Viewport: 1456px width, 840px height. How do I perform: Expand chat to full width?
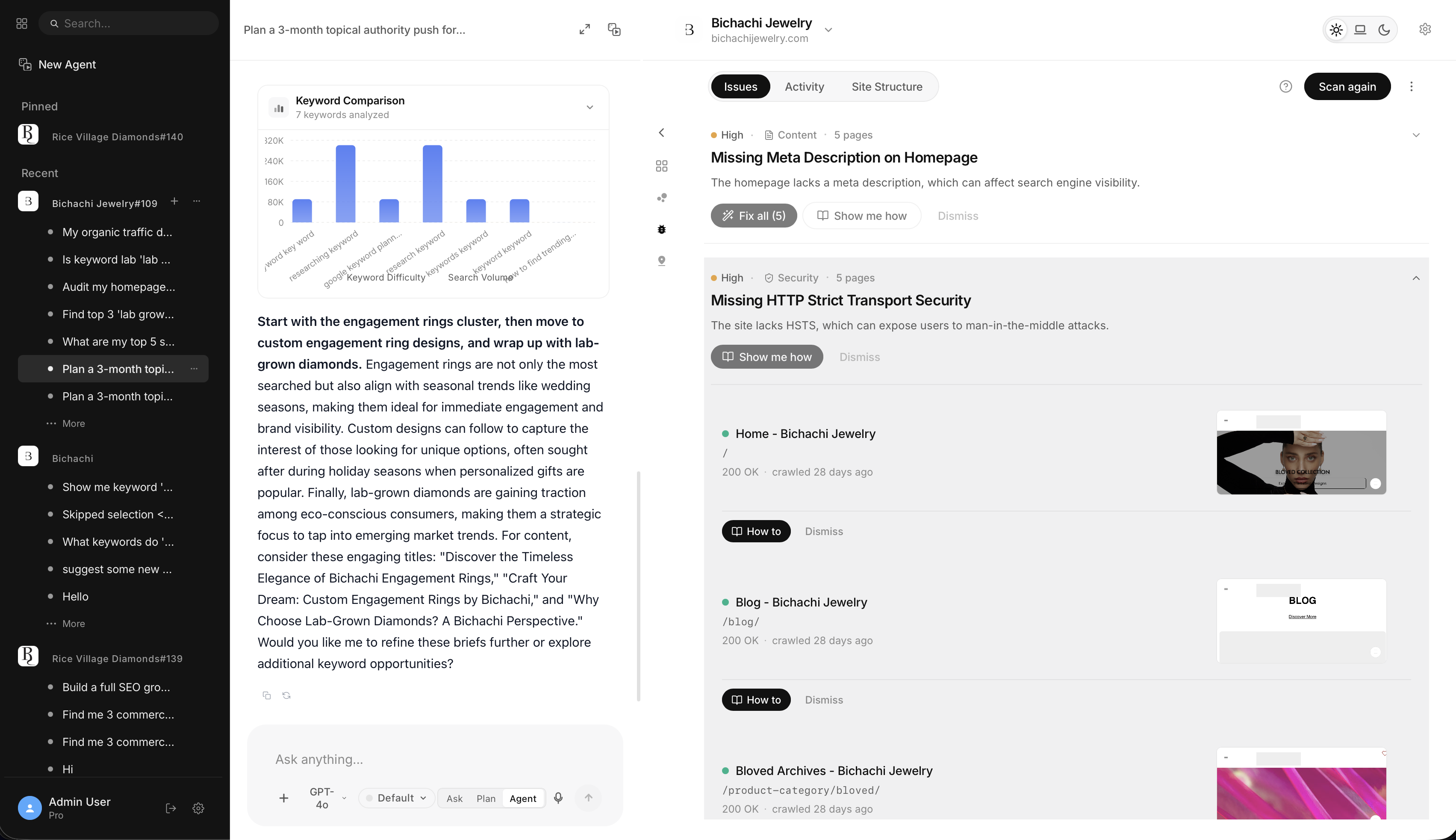point(585,30)
